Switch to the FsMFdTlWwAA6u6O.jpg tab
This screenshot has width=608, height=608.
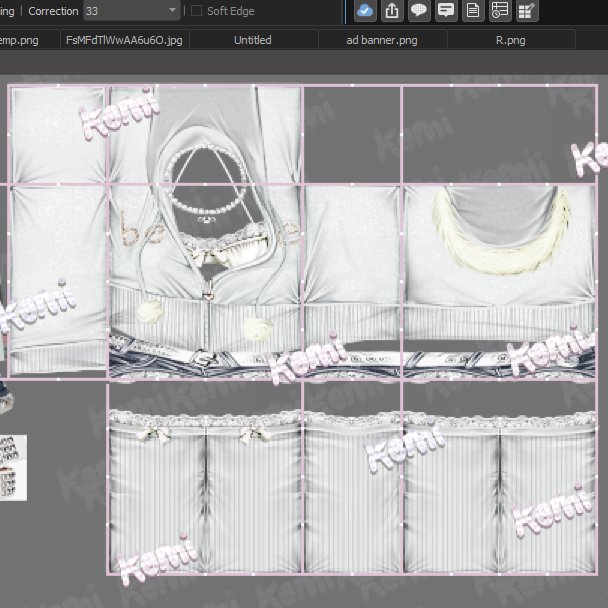(x=124, y=40)
